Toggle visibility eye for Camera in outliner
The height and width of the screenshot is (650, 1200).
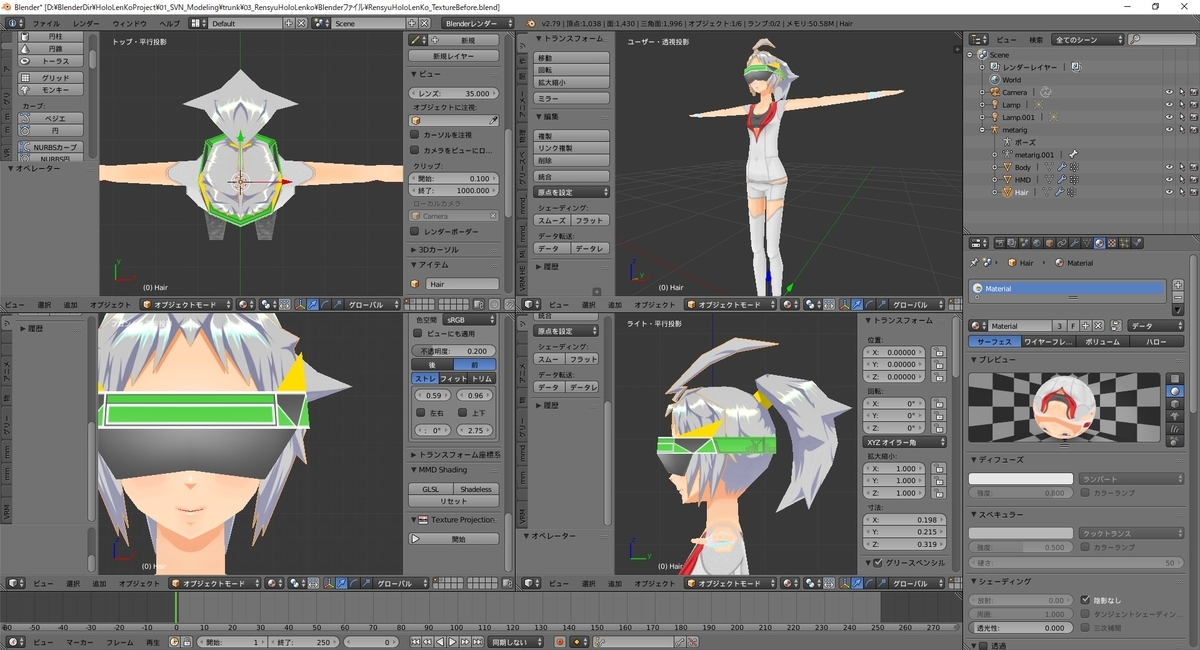point(1169,92)
